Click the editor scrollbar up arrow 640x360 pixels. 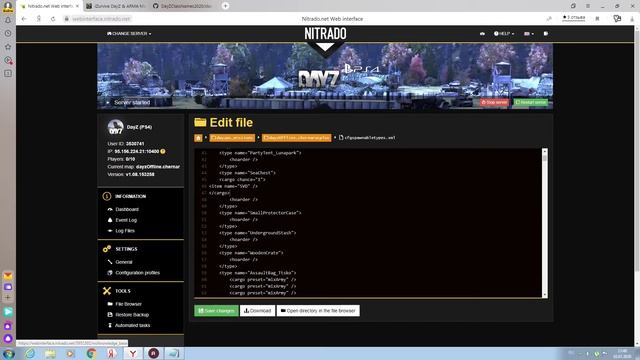[x=544, y=151]
